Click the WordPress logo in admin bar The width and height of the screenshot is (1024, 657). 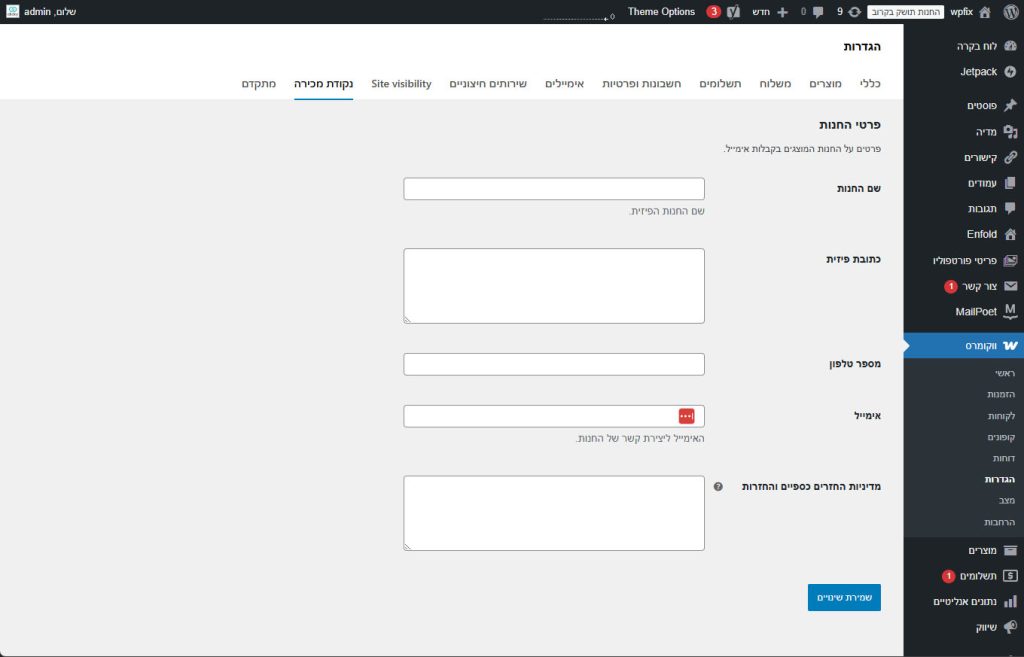pyautogui.click(x=1010, y=12)
